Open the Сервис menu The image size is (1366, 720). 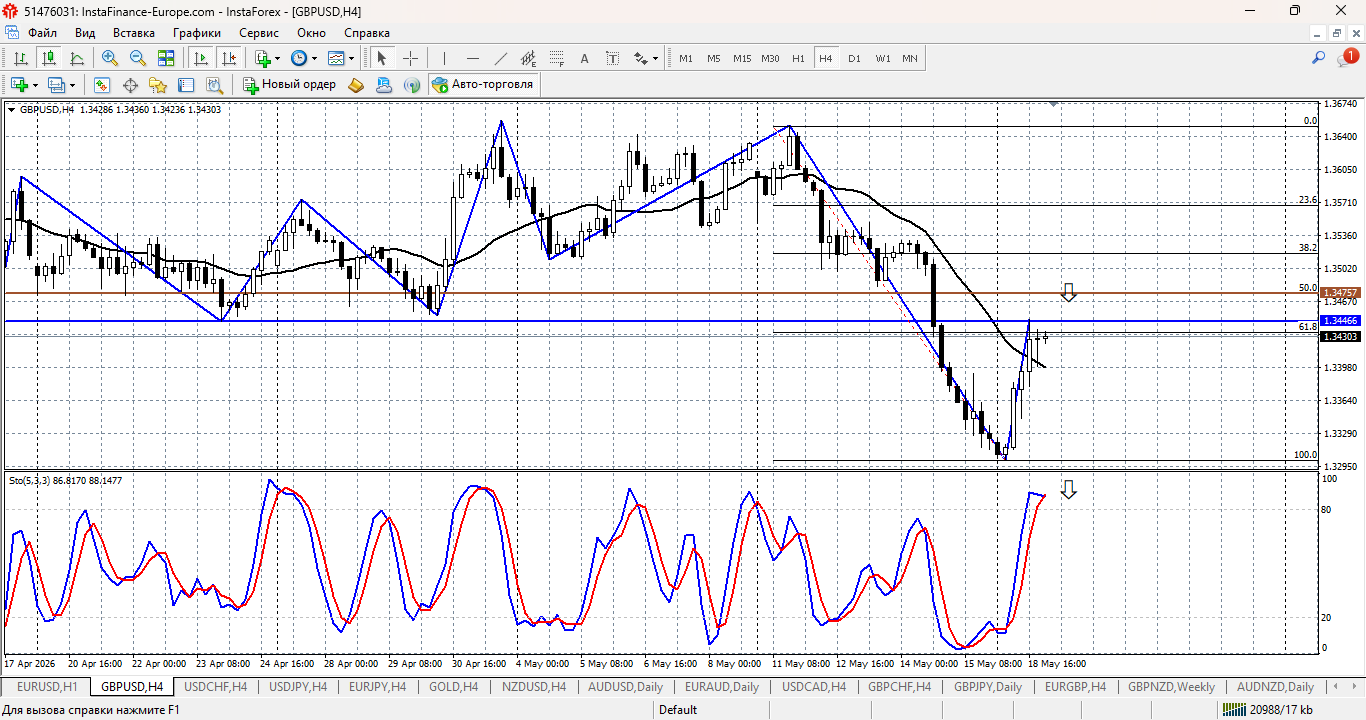259,33
